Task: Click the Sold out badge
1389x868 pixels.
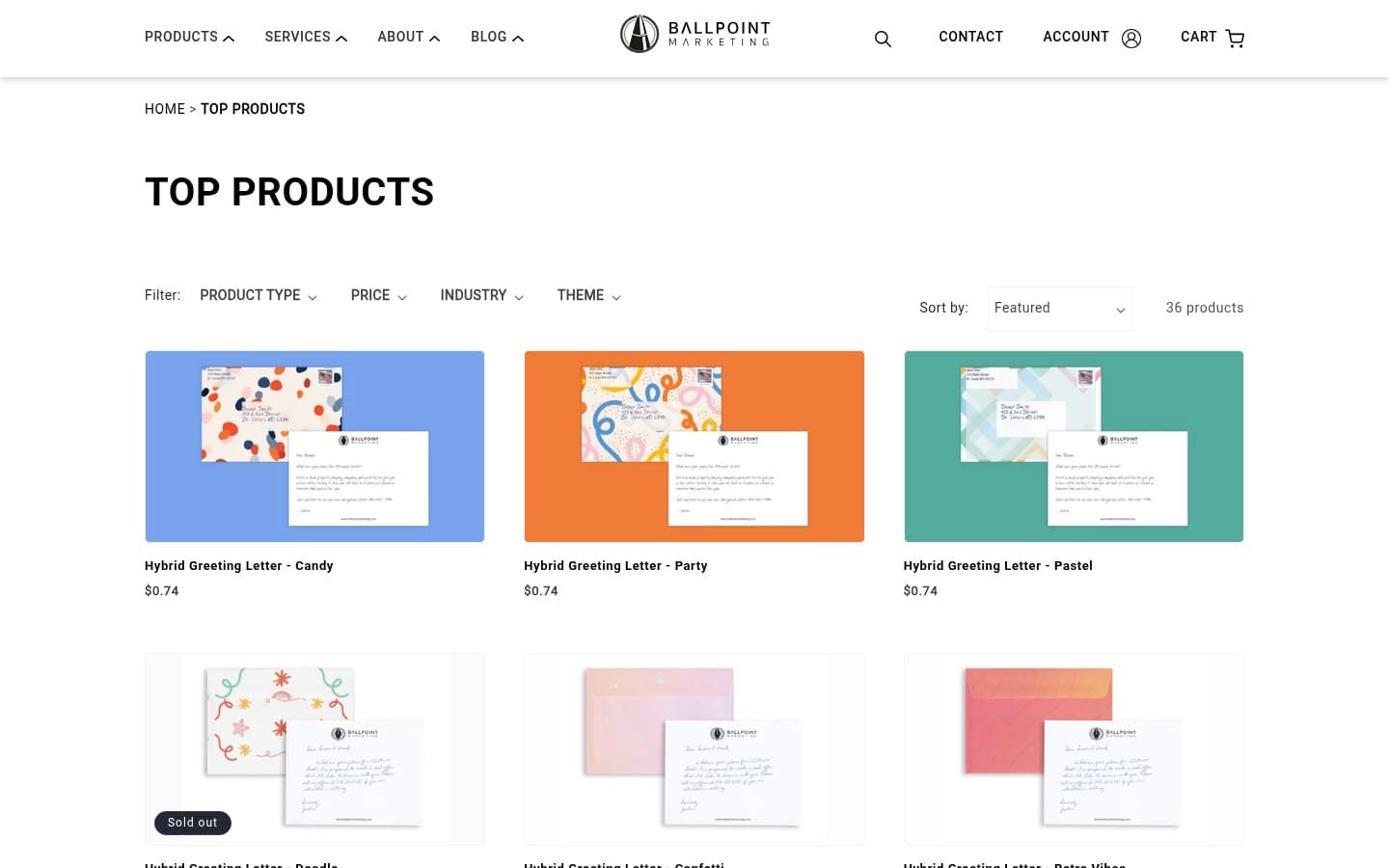Action: tap(193, 823)
